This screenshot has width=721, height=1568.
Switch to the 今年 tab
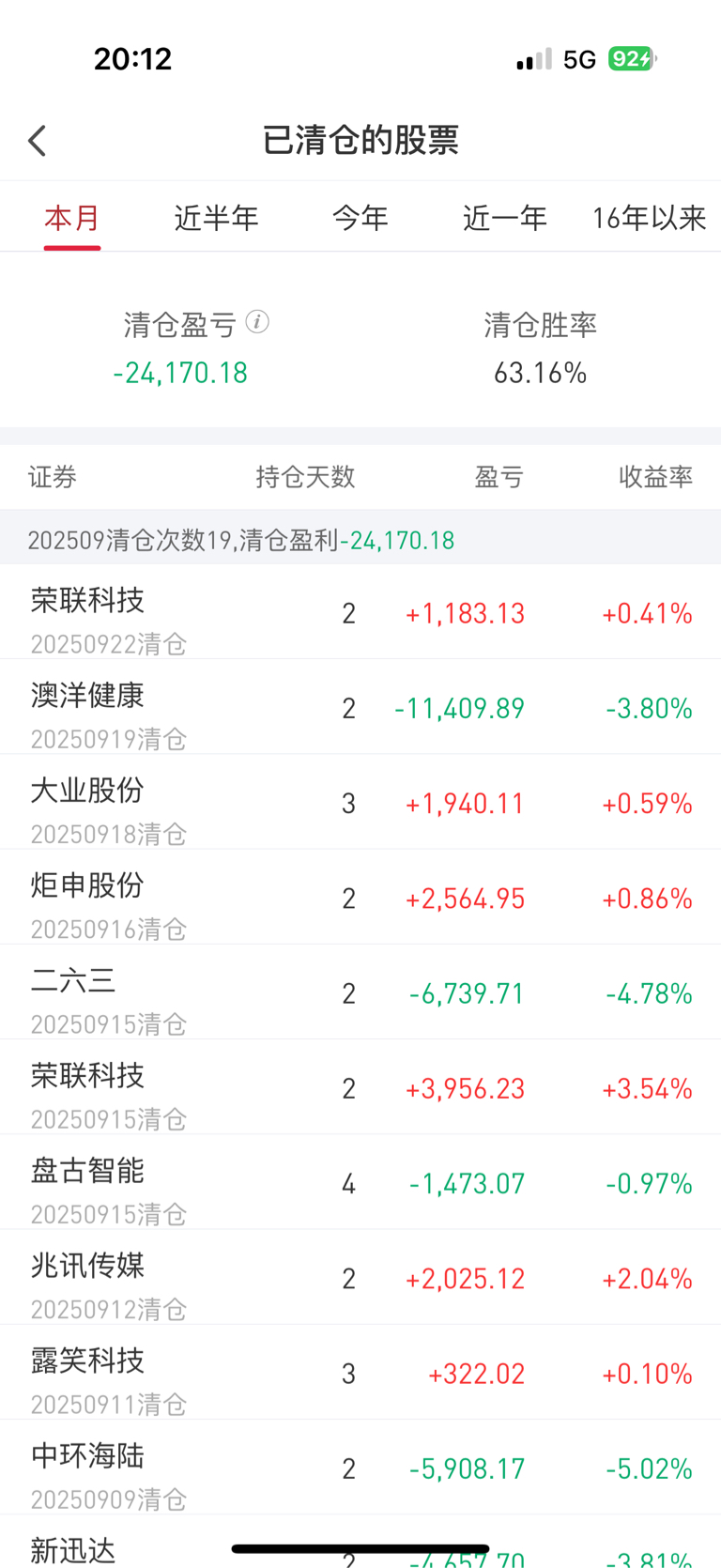click(x=360, y=218)
